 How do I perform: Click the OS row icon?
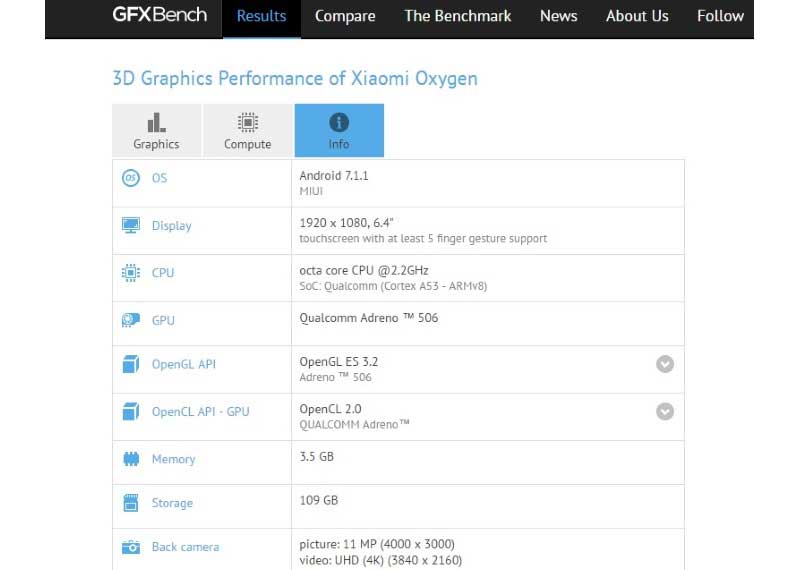click(x=131, y=178)
